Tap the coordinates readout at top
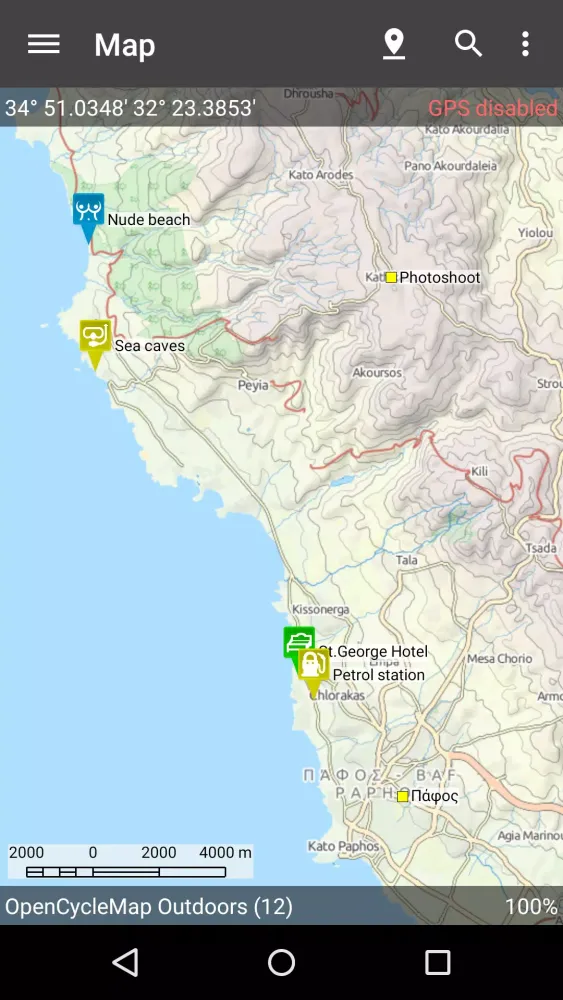This screenshot has width=563, height=1000. pyautogui.click(x=131, y=108)
